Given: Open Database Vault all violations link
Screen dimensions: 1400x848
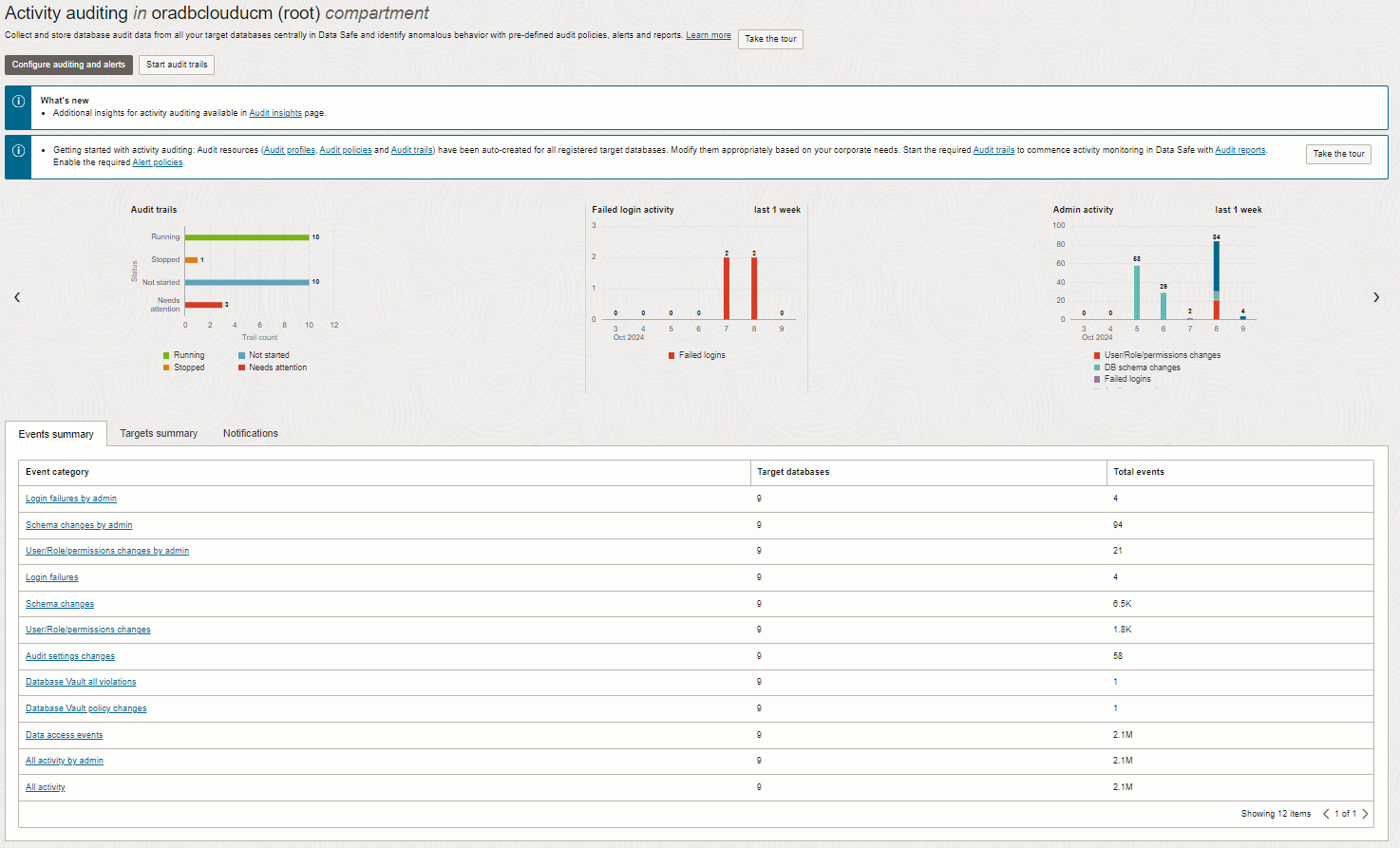Looking at the screenshot, I should pos(81,682).
